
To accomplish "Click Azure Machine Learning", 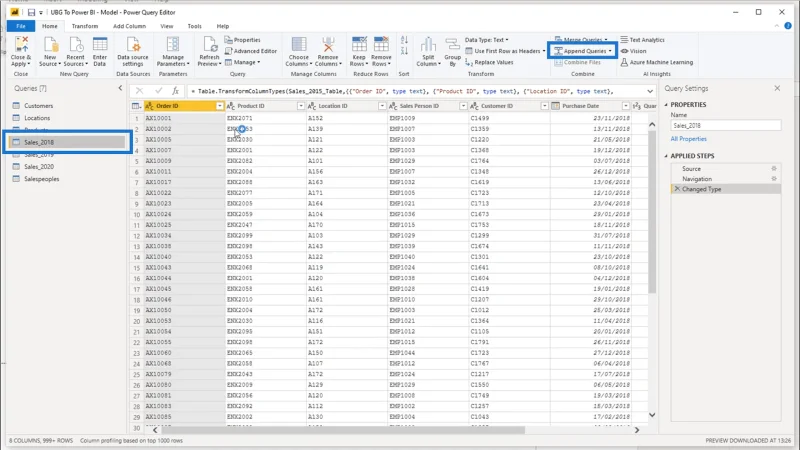I will pyautogui.click(x=657, y=62).
